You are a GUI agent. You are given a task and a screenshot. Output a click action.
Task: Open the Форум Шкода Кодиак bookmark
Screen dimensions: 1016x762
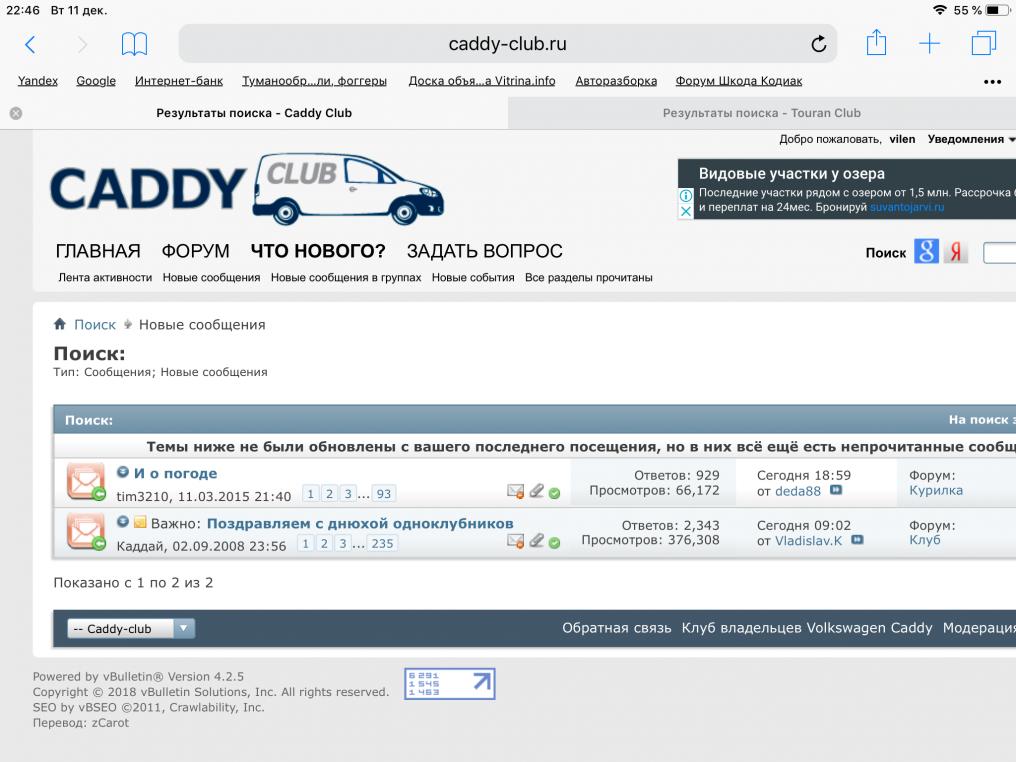point(739,81)
